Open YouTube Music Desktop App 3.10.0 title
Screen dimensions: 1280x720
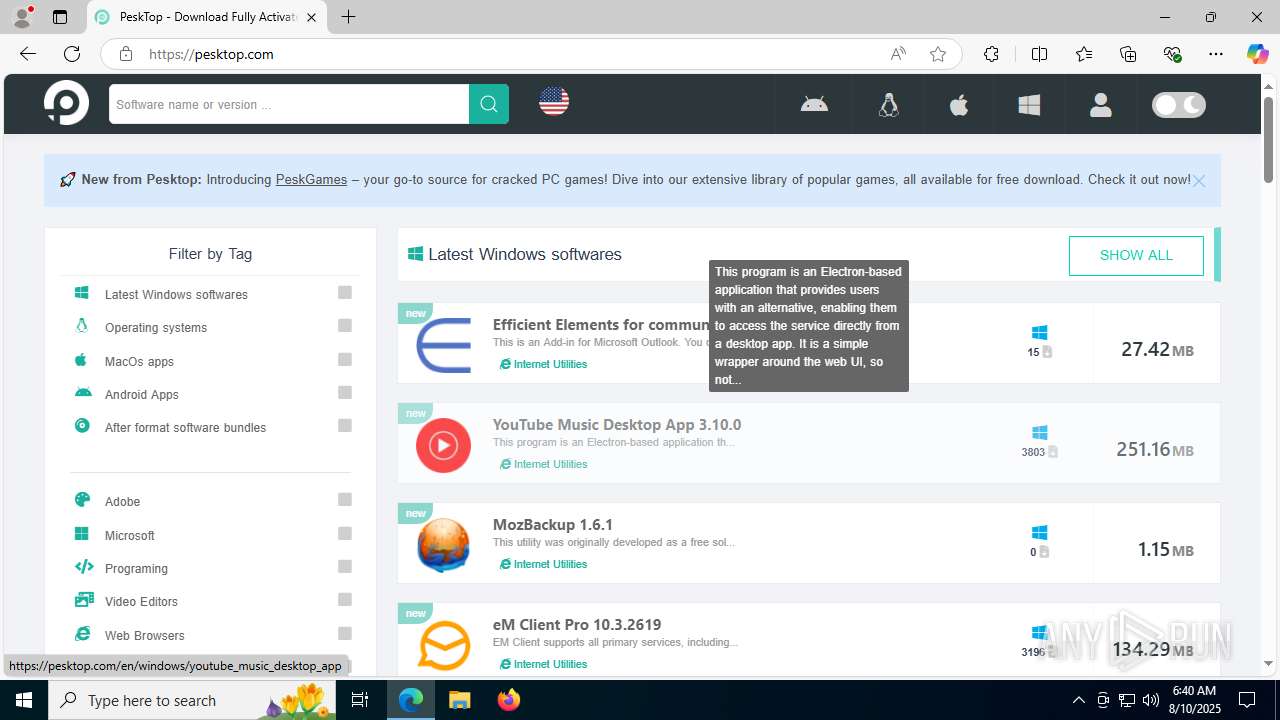pyautogui.click(x=617, y=424)
